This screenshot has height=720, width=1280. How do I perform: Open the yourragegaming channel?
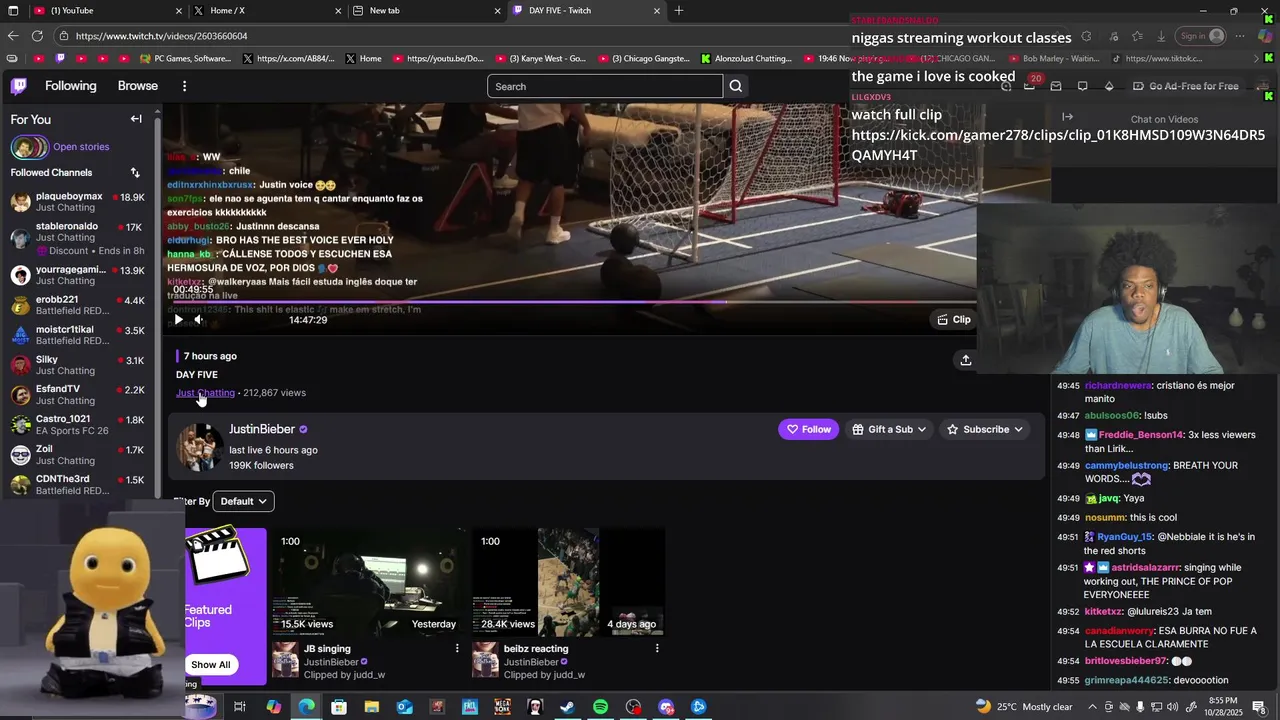(78, 275)
